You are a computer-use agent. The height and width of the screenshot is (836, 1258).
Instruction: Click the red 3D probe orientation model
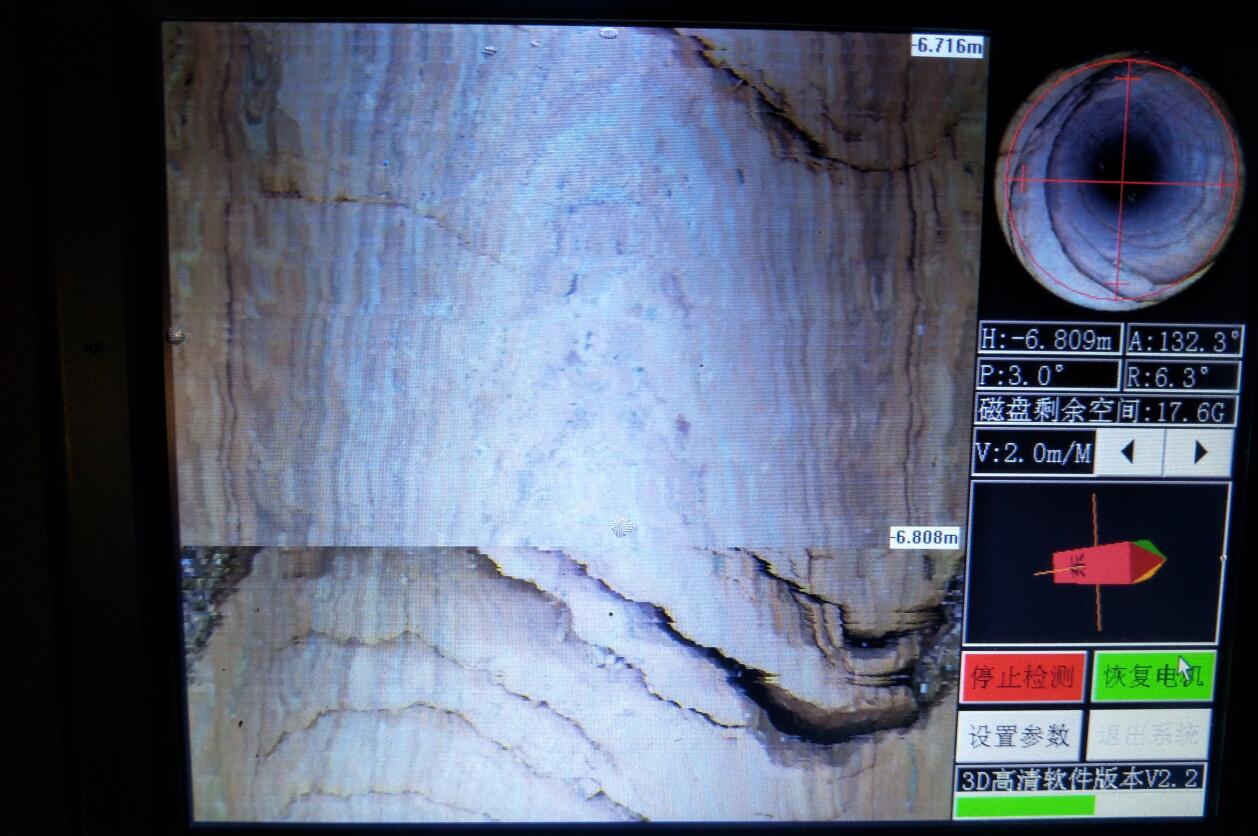click(1108, 562)
